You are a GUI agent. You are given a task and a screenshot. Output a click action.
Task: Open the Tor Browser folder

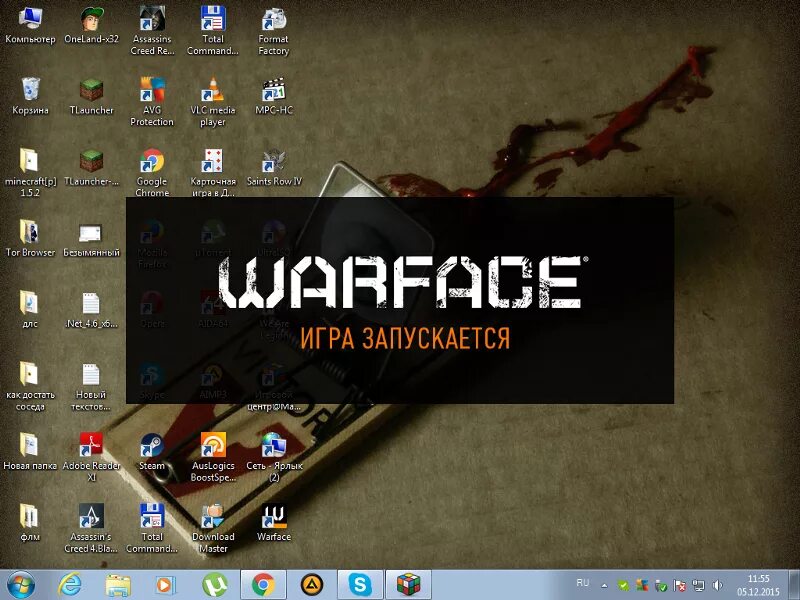[x=30, y=238]
